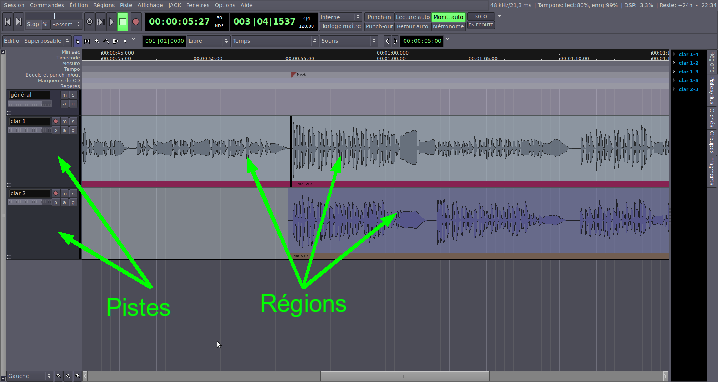Open playlist button on track clar 1
719x383 pixels.
[56, 131]
